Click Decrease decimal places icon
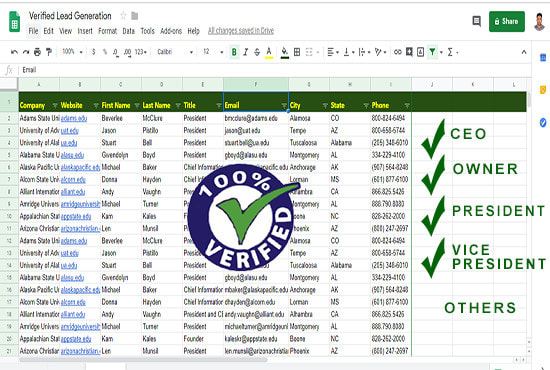This screenshot has height=370, width=550. pyautogui.click(x=116, y=52)
